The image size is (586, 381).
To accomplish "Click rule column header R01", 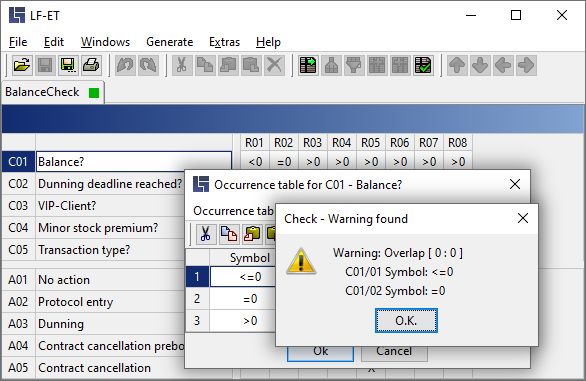I will click(255, 142).
